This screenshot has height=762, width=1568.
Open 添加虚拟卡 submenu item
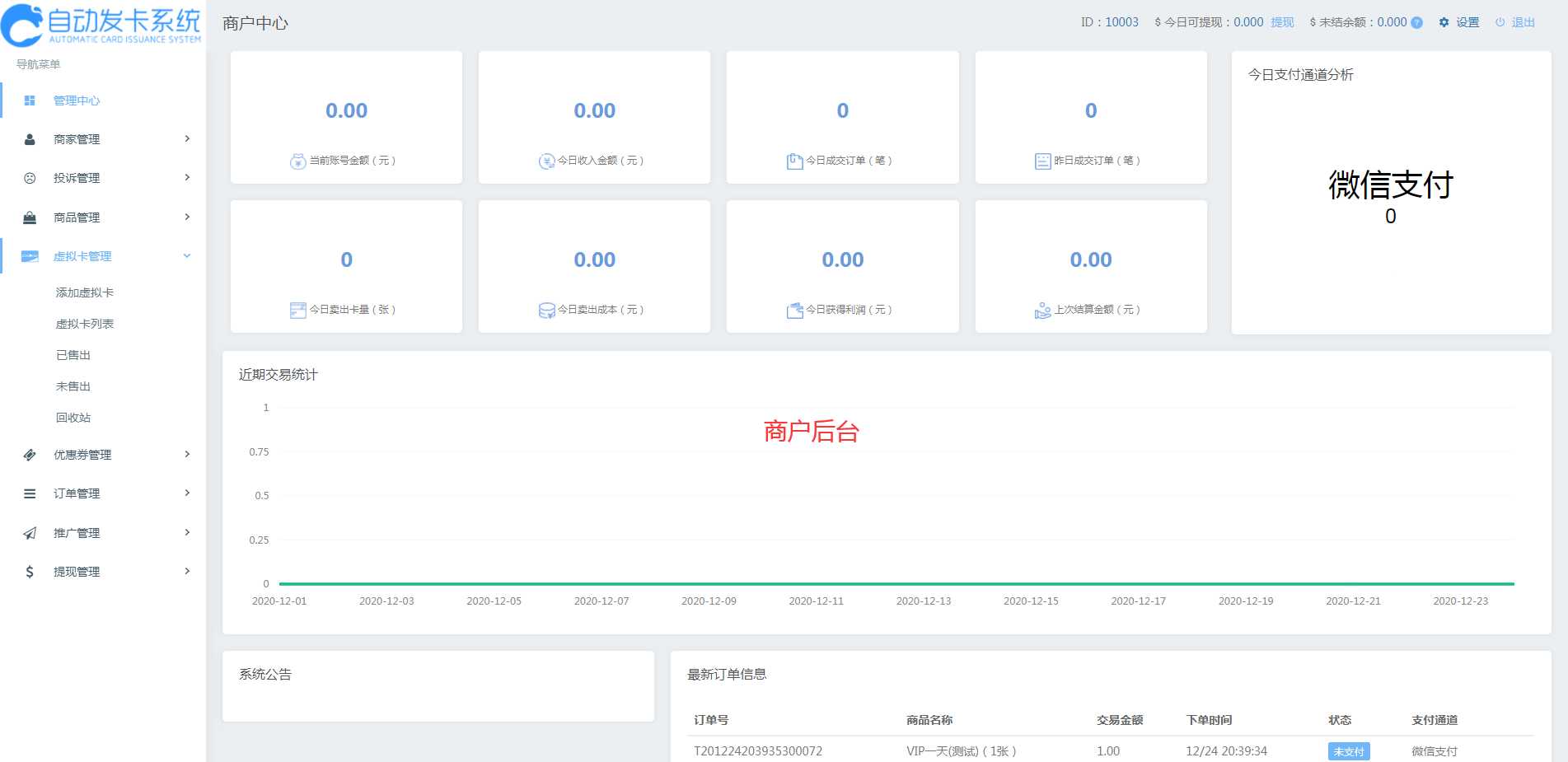click(x=85, y=292)
